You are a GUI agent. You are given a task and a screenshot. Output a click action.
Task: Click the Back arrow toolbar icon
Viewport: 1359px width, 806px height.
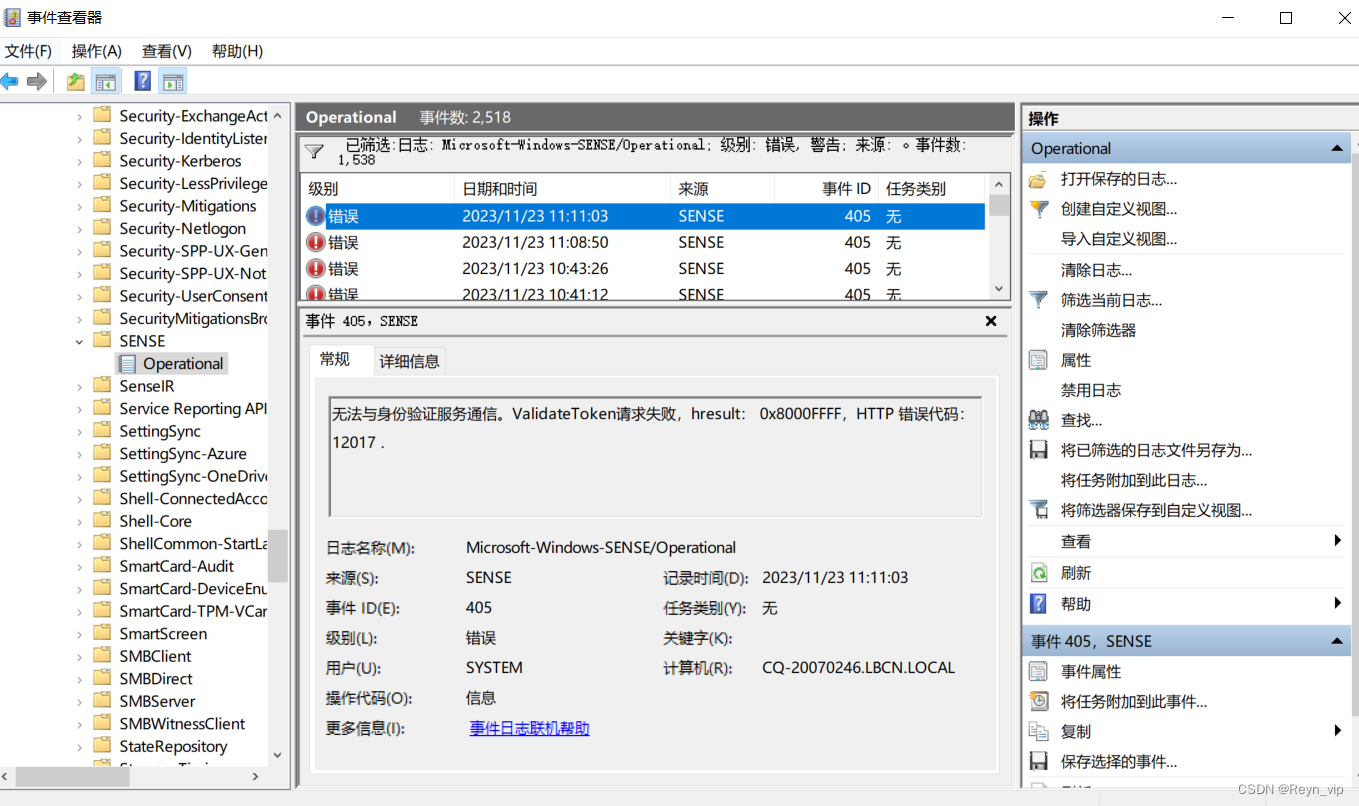tap(10, 82)
